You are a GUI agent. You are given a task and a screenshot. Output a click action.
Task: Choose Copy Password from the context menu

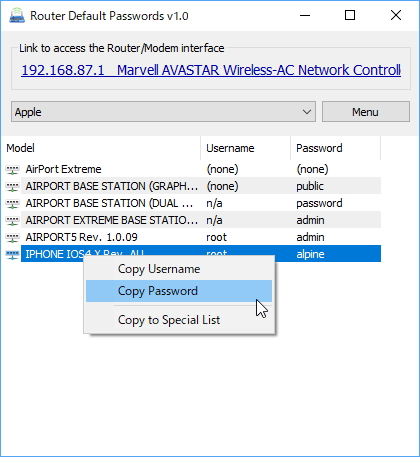coord(179,291)
